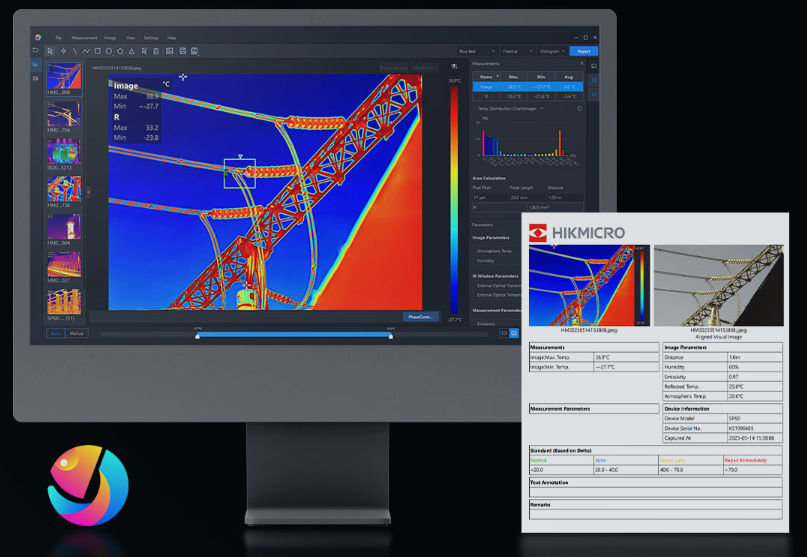Close the Measurements panel
Viewport: 807px width, 557px height.
click(x=582, y=63)
